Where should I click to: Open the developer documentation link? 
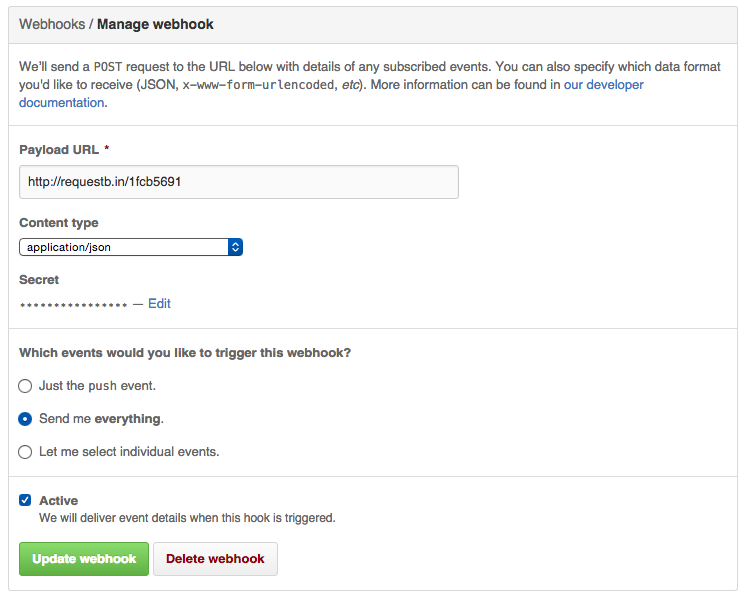(604, 86)
